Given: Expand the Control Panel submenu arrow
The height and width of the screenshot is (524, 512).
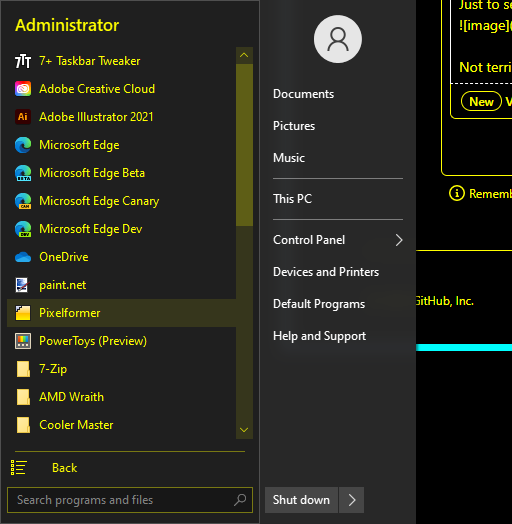Looking at the screenshot, I should click(399, 240).
